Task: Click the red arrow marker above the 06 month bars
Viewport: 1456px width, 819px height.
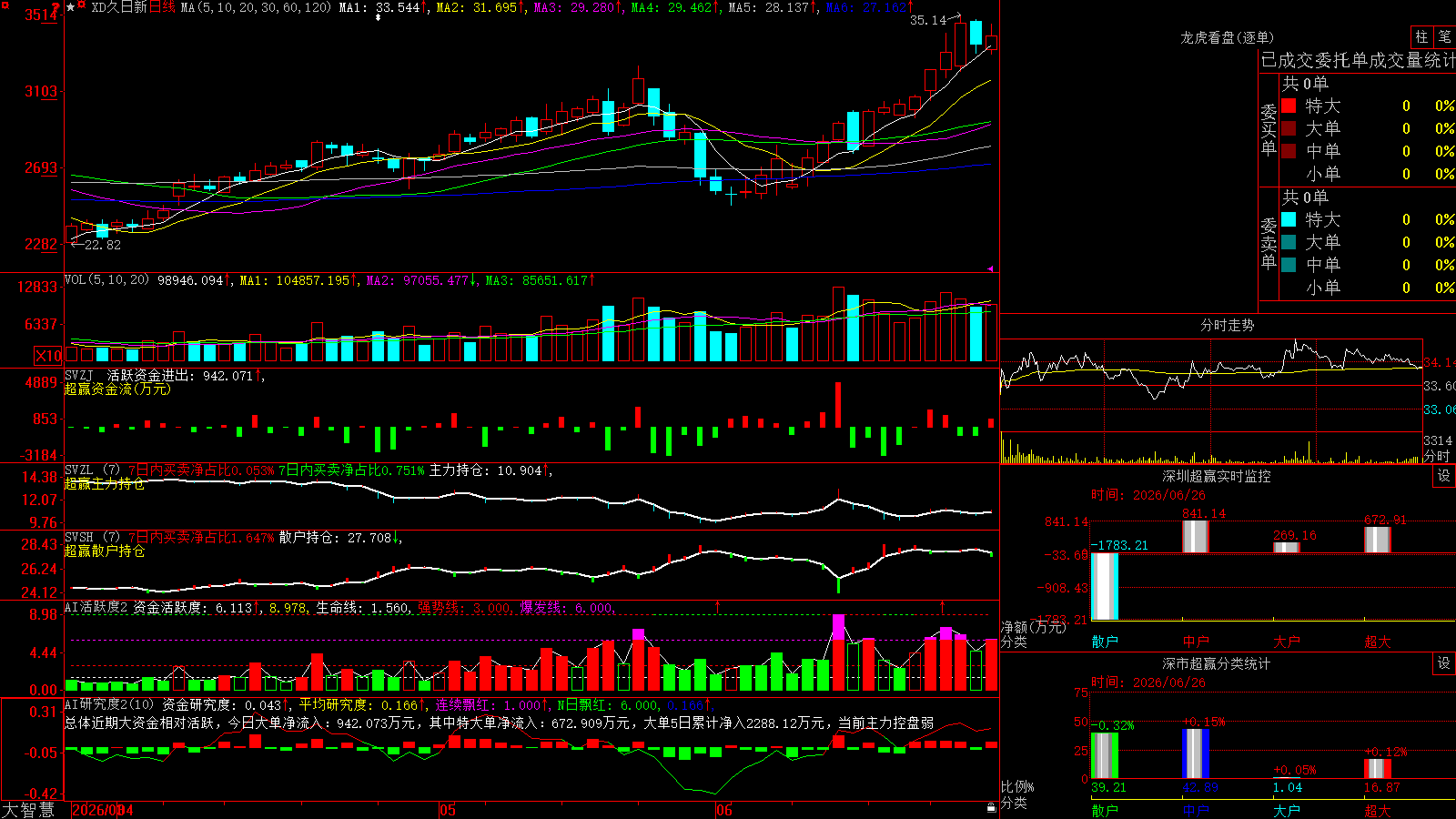Action: [x=718, y=606]
